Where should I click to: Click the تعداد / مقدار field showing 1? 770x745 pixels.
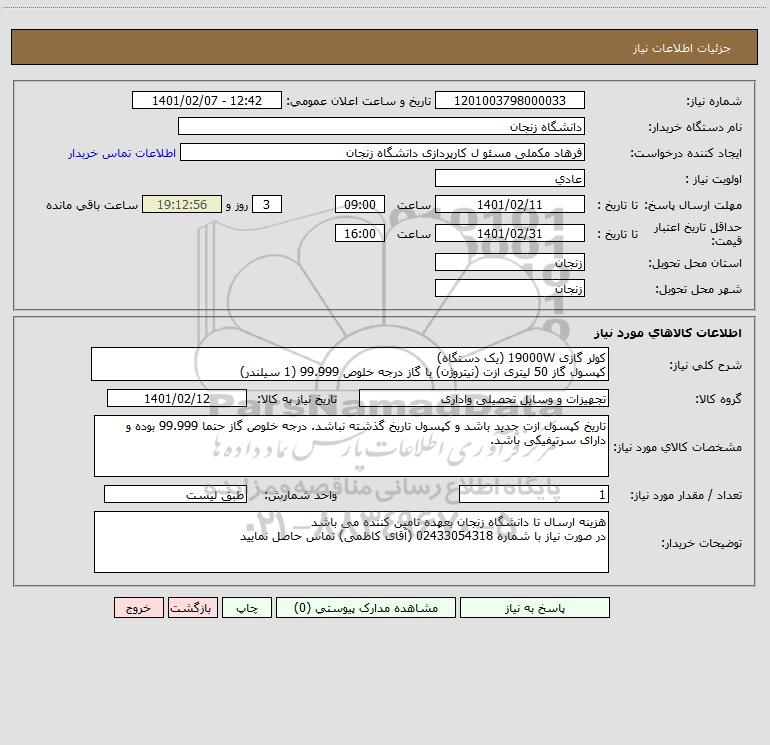pos(534,494)
